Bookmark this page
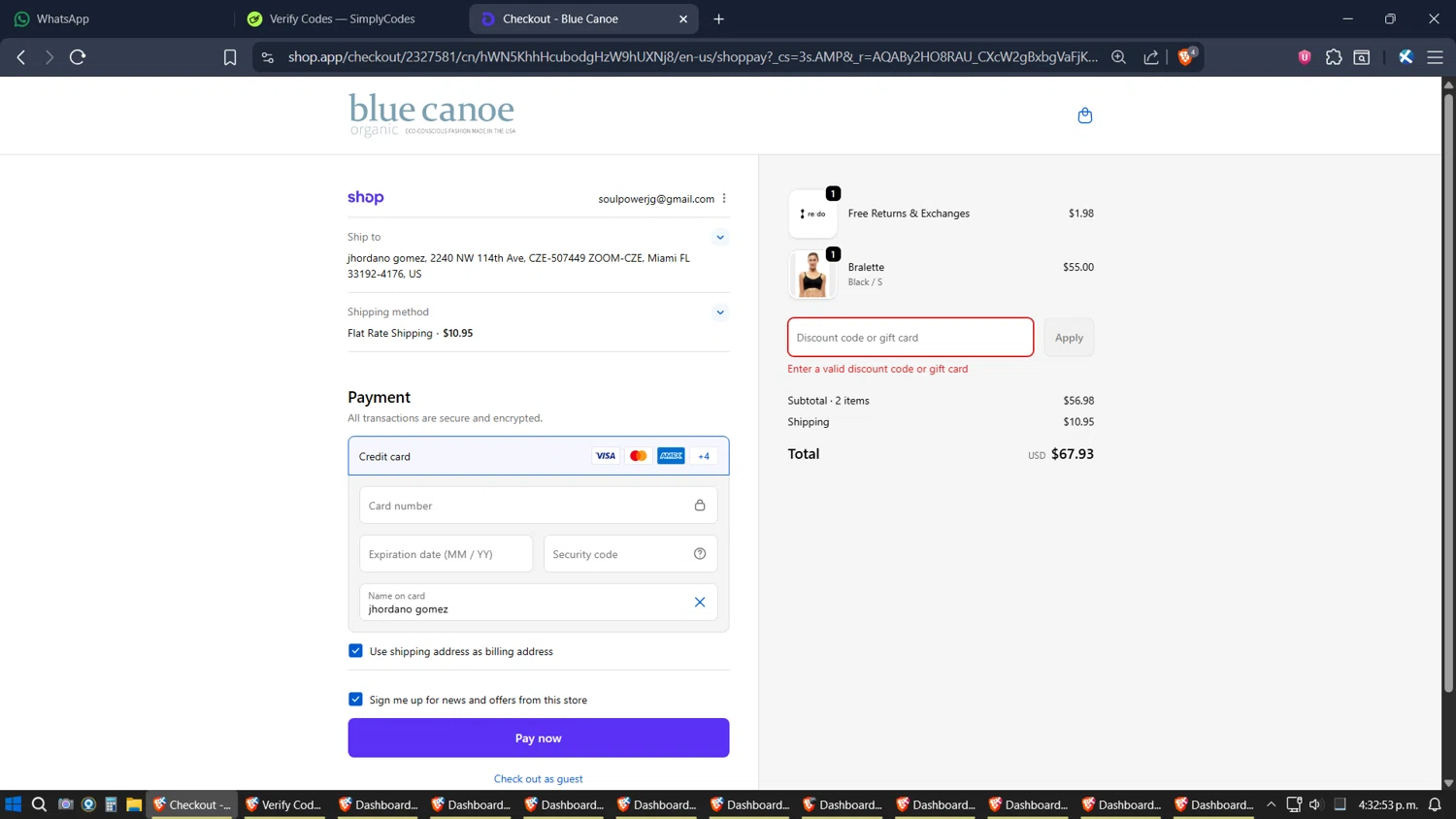This screenshot has width=1456, height=819. (230, 57)
